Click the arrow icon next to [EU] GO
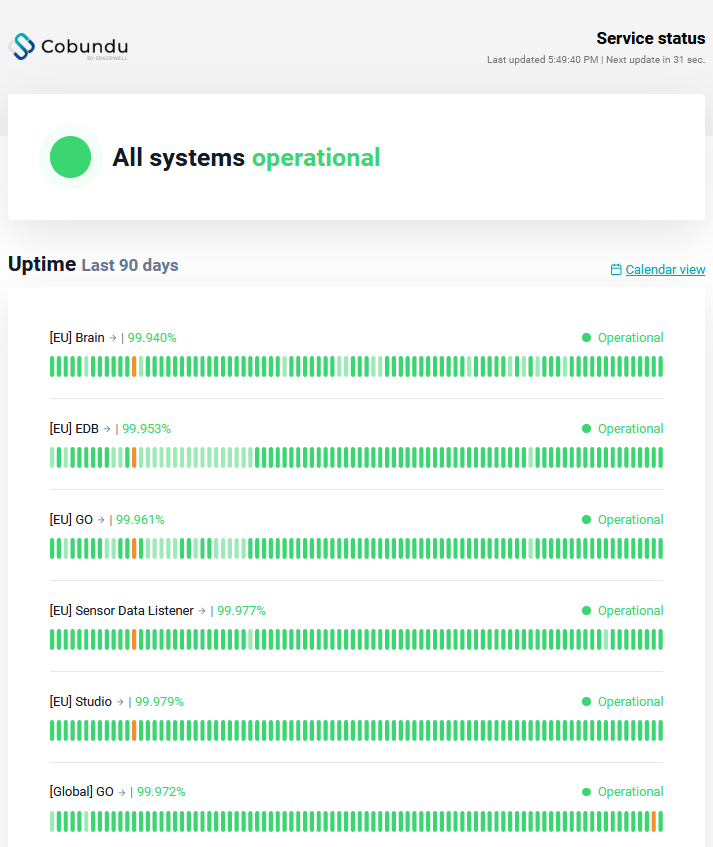713x847 pixels. click(x=101, y=520)
